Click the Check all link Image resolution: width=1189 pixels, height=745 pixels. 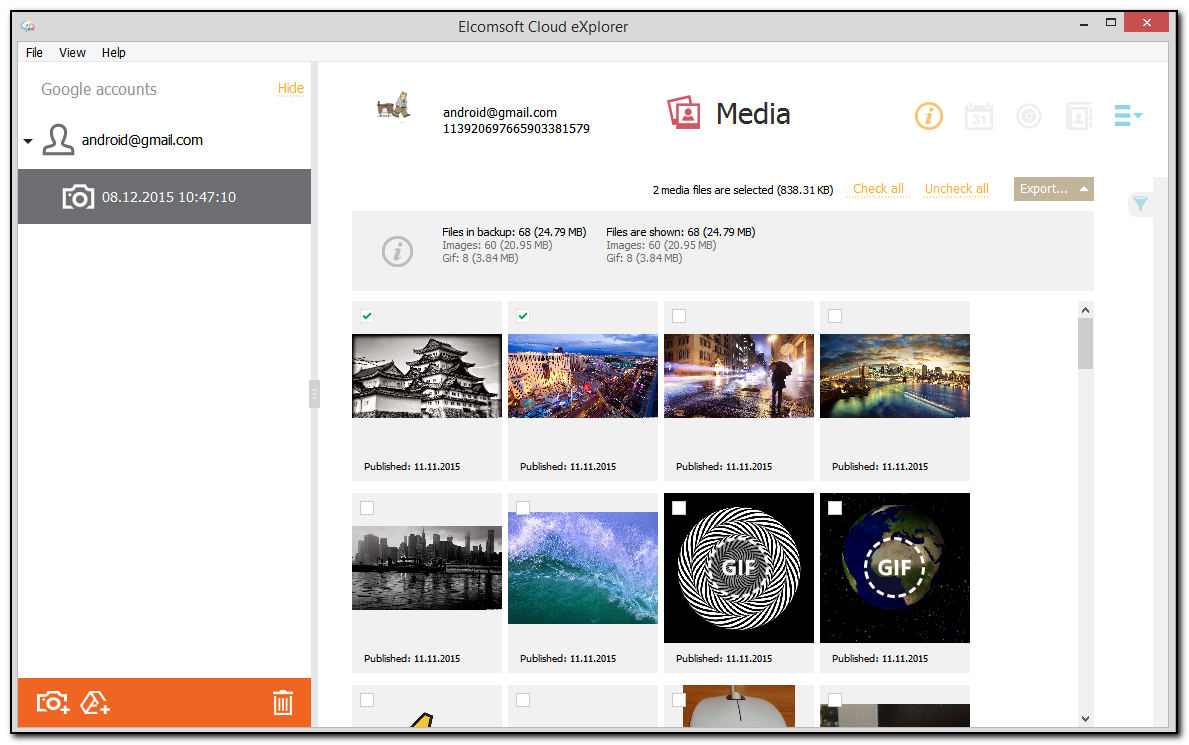(x=878, y=189)
